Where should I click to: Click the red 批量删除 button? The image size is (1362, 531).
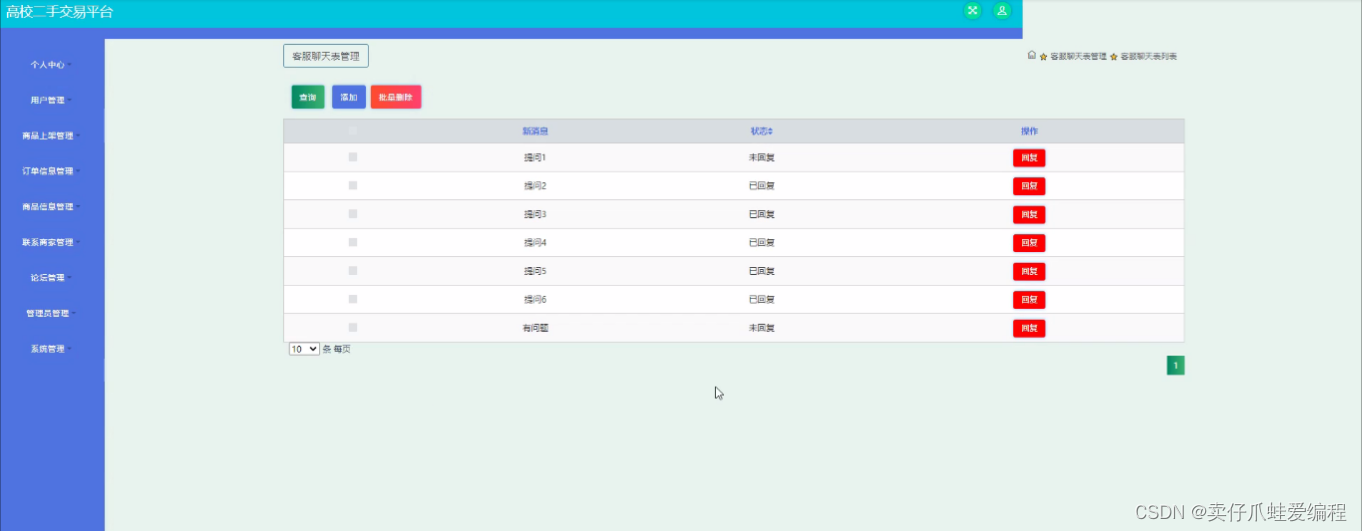point(395,97)
